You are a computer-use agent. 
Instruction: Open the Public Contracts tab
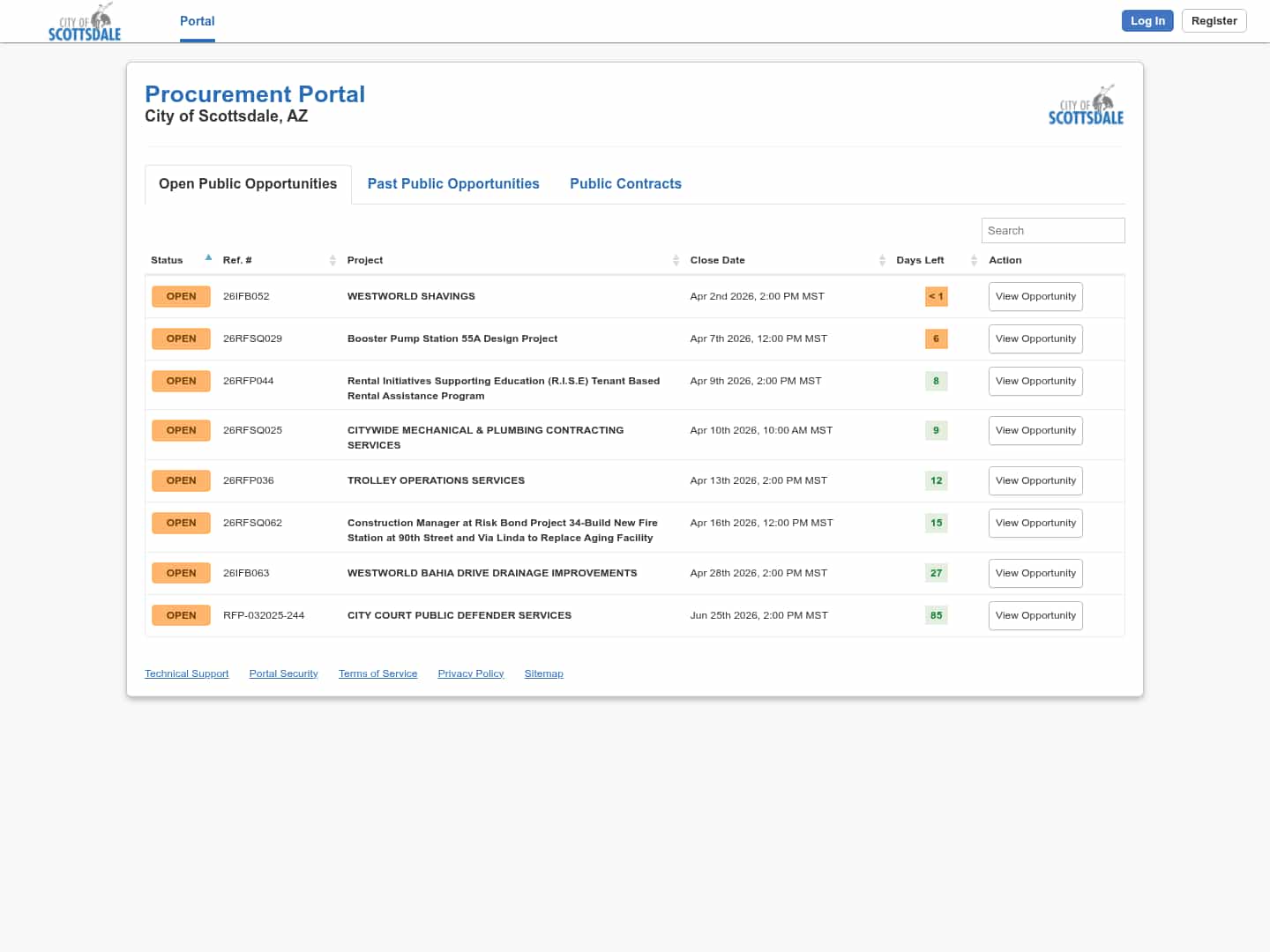pyautogui.click(x=625, y=183)
